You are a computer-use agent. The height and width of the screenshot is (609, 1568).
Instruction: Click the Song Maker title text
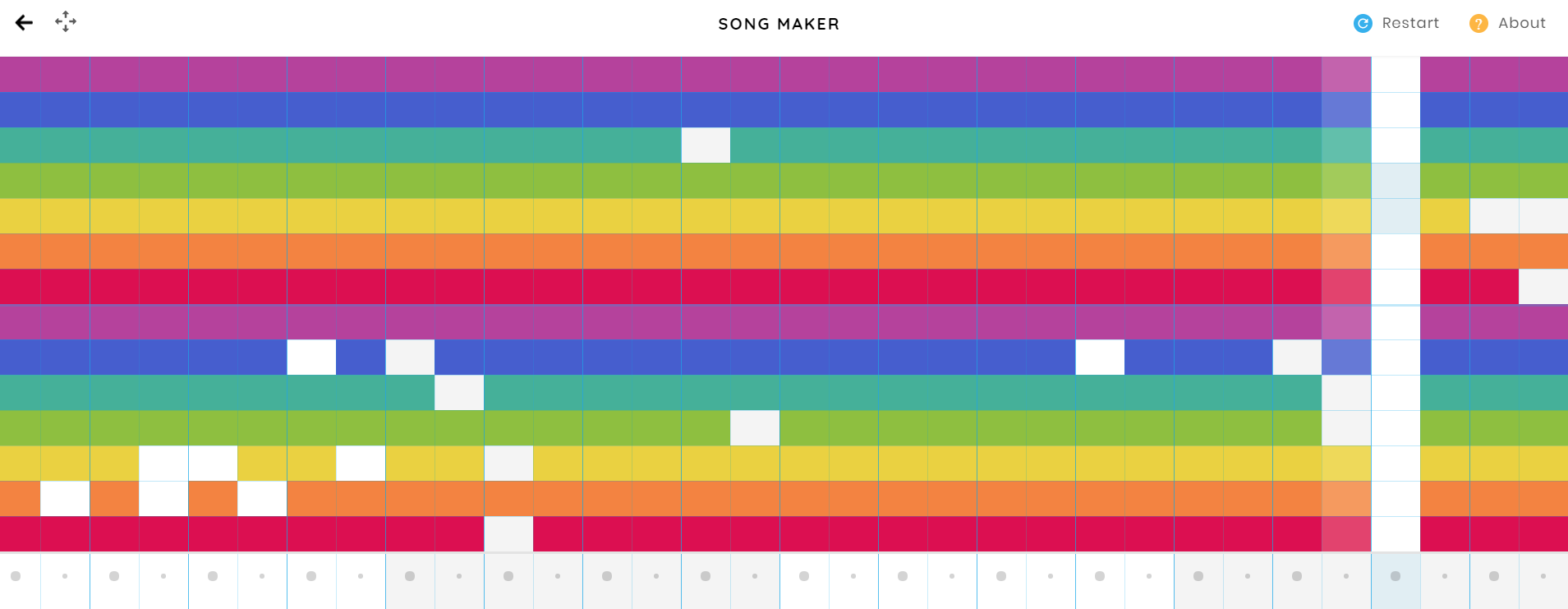tap(779, 24)
